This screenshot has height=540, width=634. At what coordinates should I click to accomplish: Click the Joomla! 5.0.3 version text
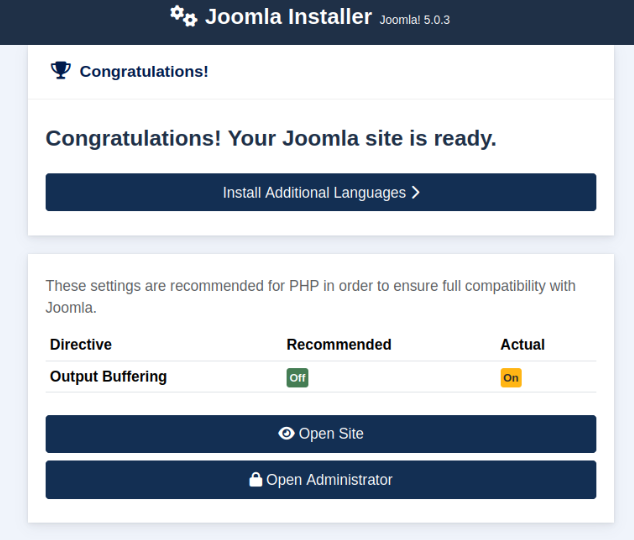(x=414, y=20)
